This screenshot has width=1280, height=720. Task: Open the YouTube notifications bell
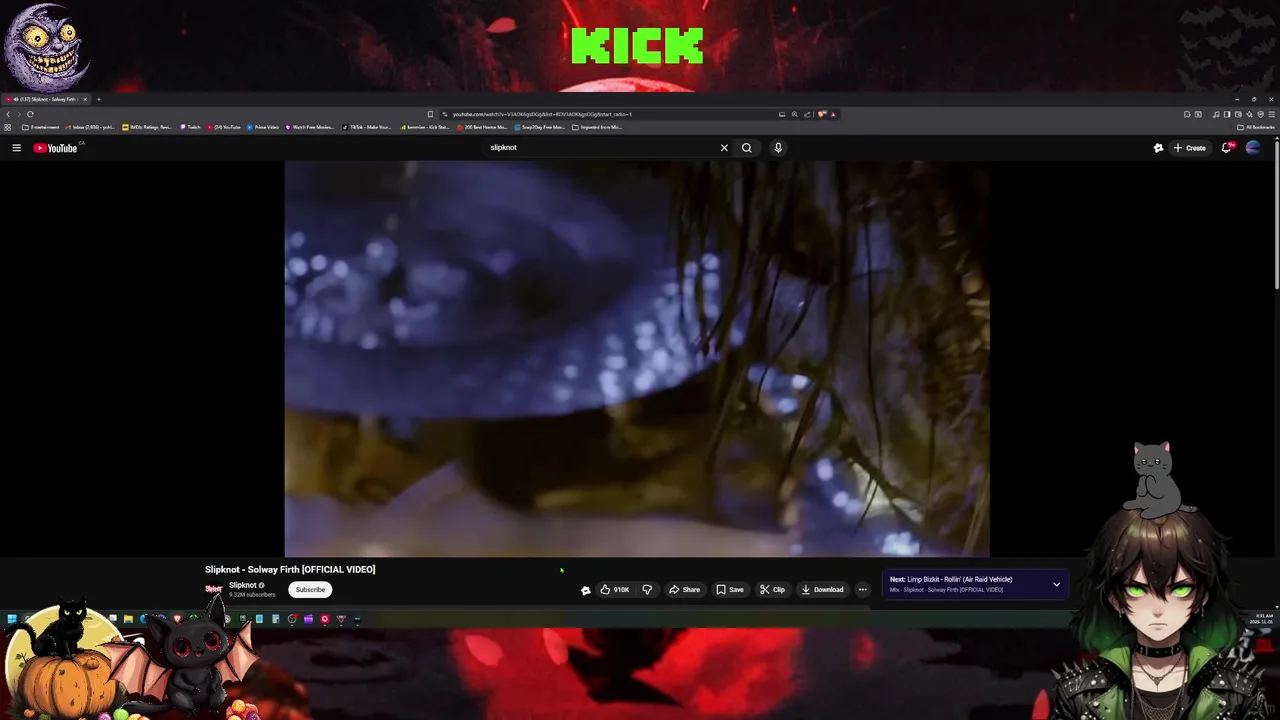click(x=1227, y=148)
